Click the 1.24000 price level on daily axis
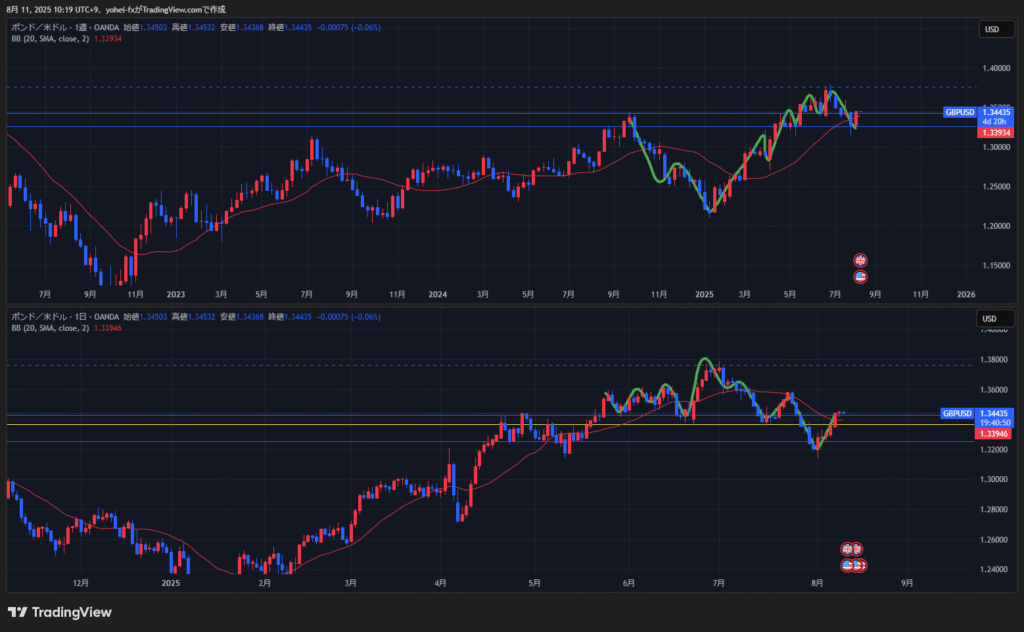Screen dimensions: 1024x632 tap(993, 569)
